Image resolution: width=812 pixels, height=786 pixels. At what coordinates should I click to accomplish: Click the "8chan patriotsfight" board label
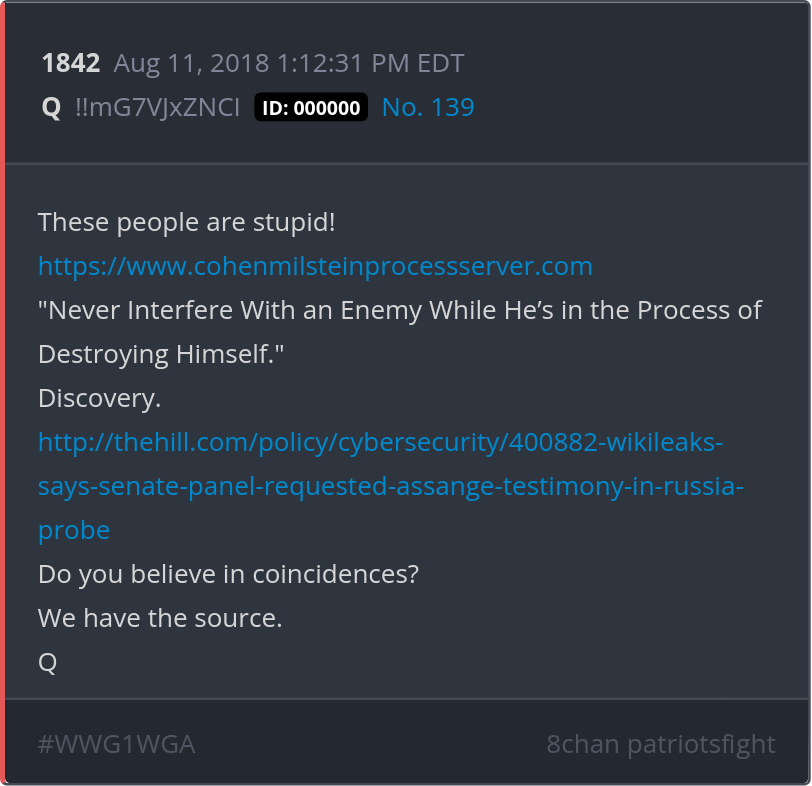[660, 745]
